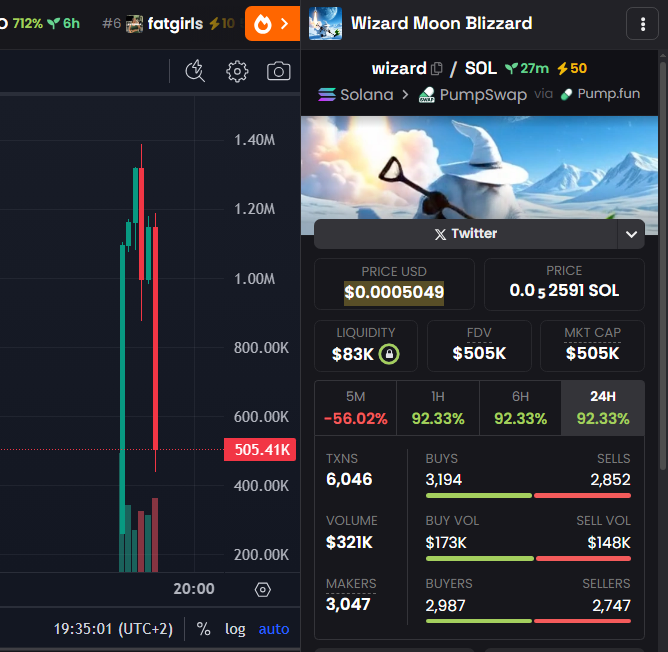
Task: Click the VOLUME $321K value
Action: pos(349,542)
